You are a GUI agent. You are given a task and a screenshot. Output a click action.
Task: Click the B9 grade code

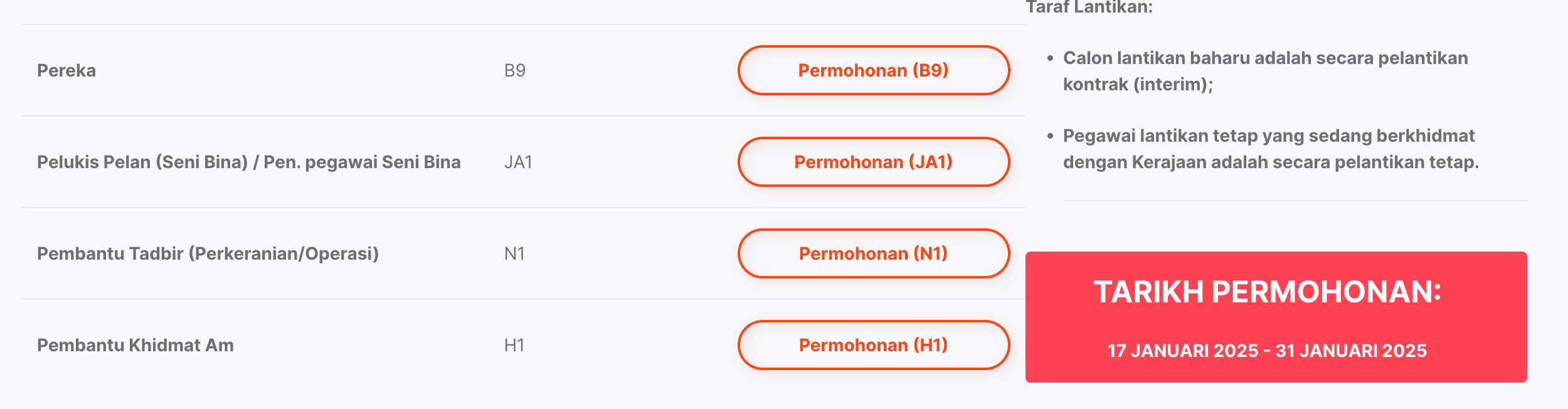pyautogui.click(x=514, y=70)
